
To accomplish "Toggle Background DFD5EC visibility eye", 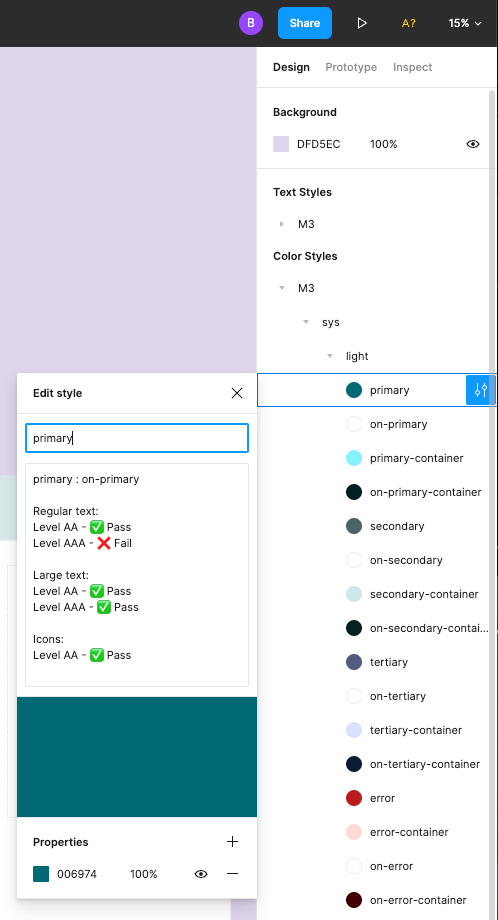I will (473, 144).
